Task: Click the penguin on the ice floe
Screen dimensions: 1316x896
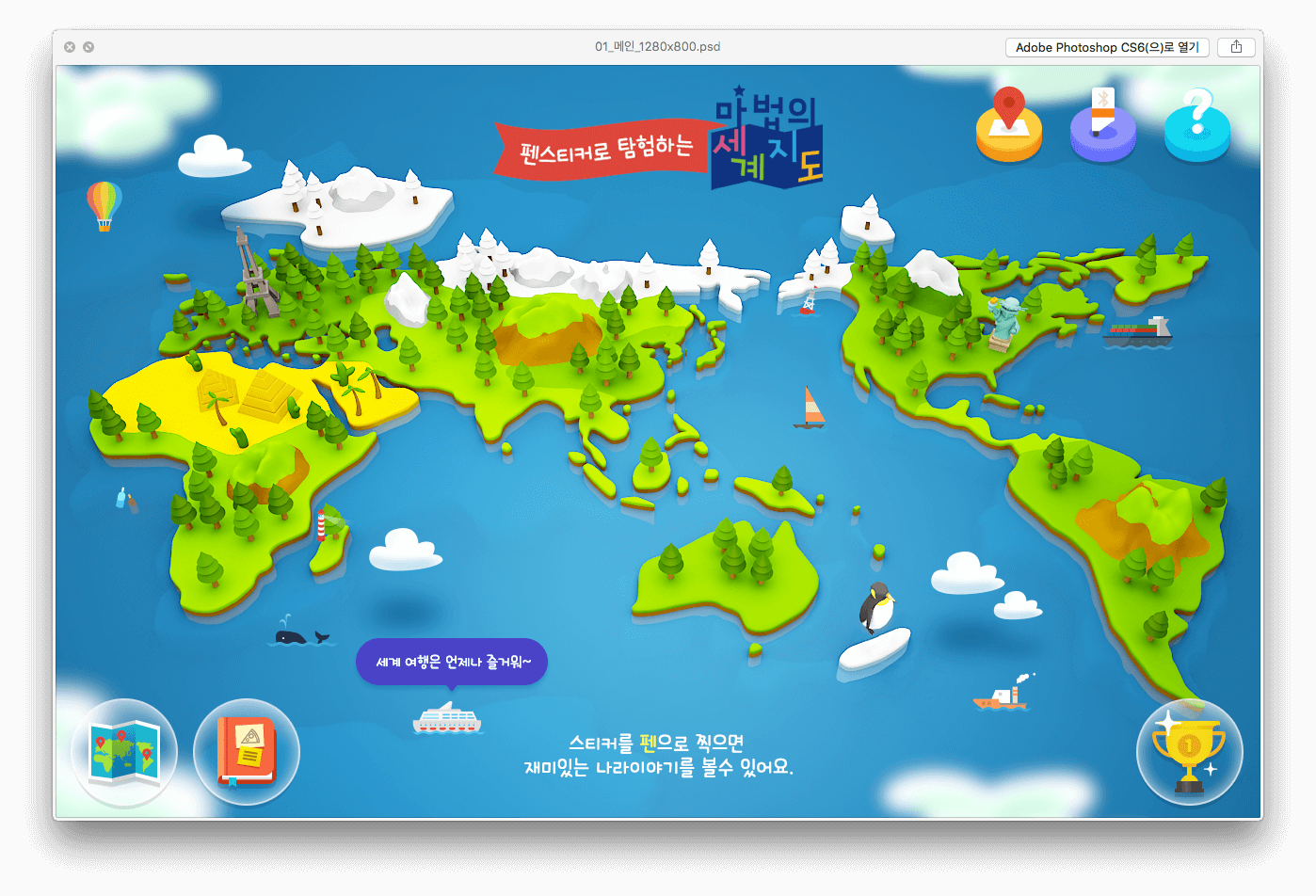Action: (876, 608)
